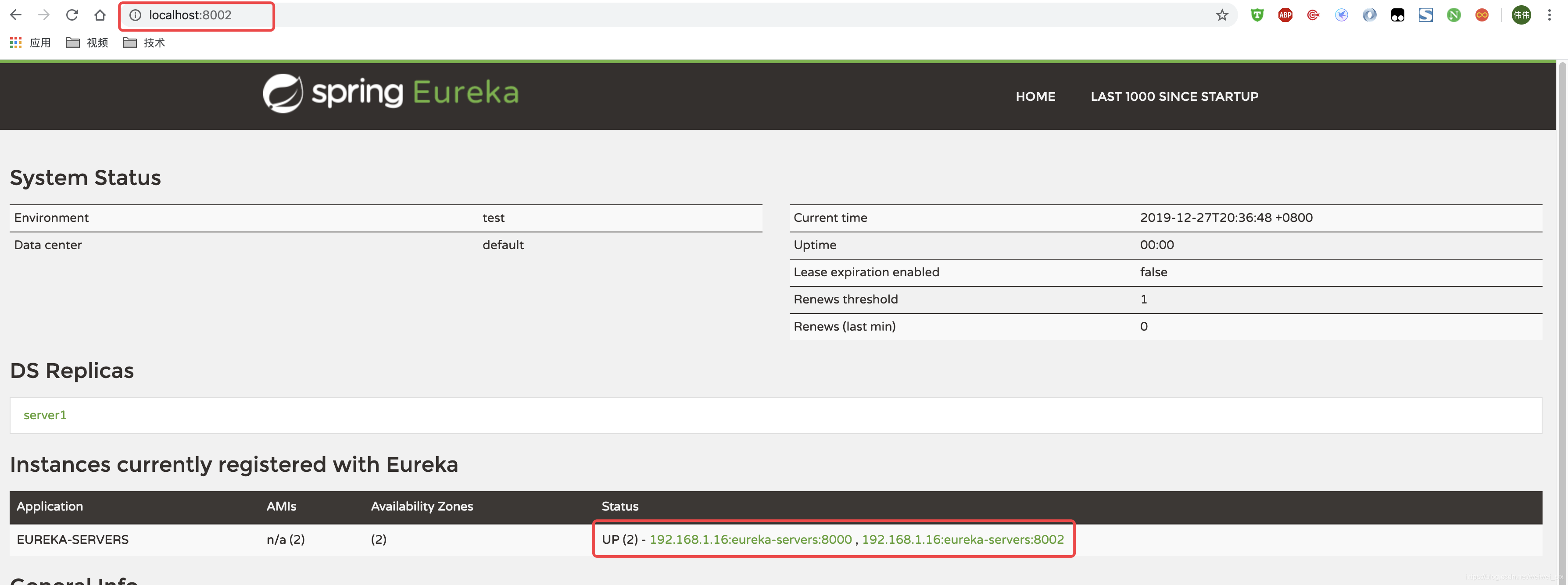The image size is (1568, 585).
Task: Click the Uptime label
Action: (814, 245)
